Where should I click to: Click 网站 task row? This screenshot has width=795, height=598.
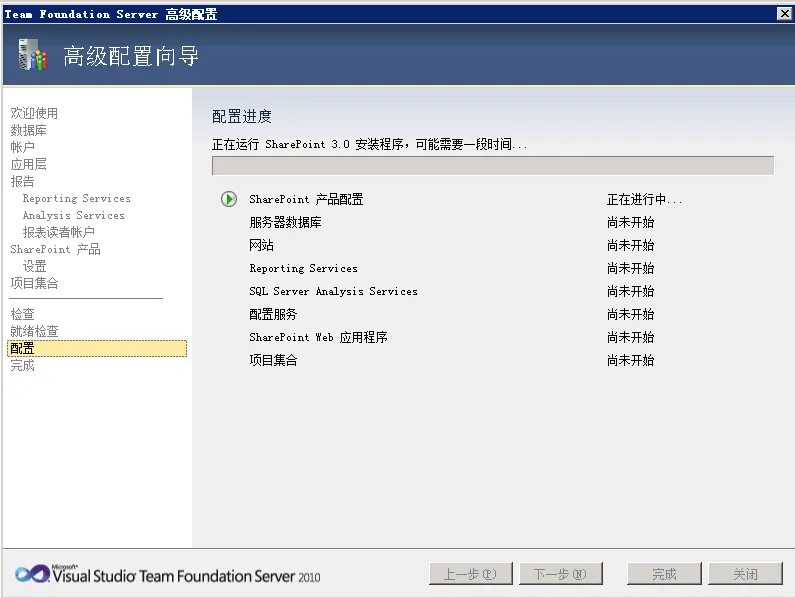[261, 245]
